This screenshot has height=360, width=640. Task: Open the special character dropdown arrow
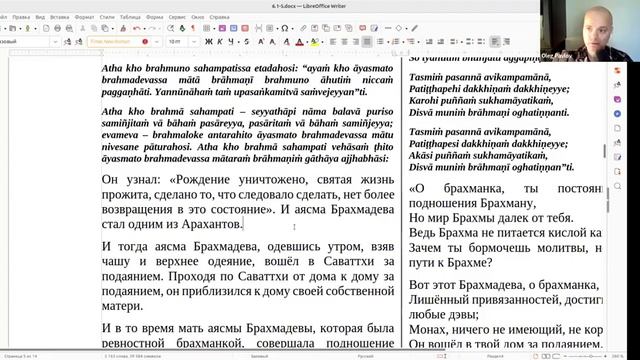click(292, 28)
